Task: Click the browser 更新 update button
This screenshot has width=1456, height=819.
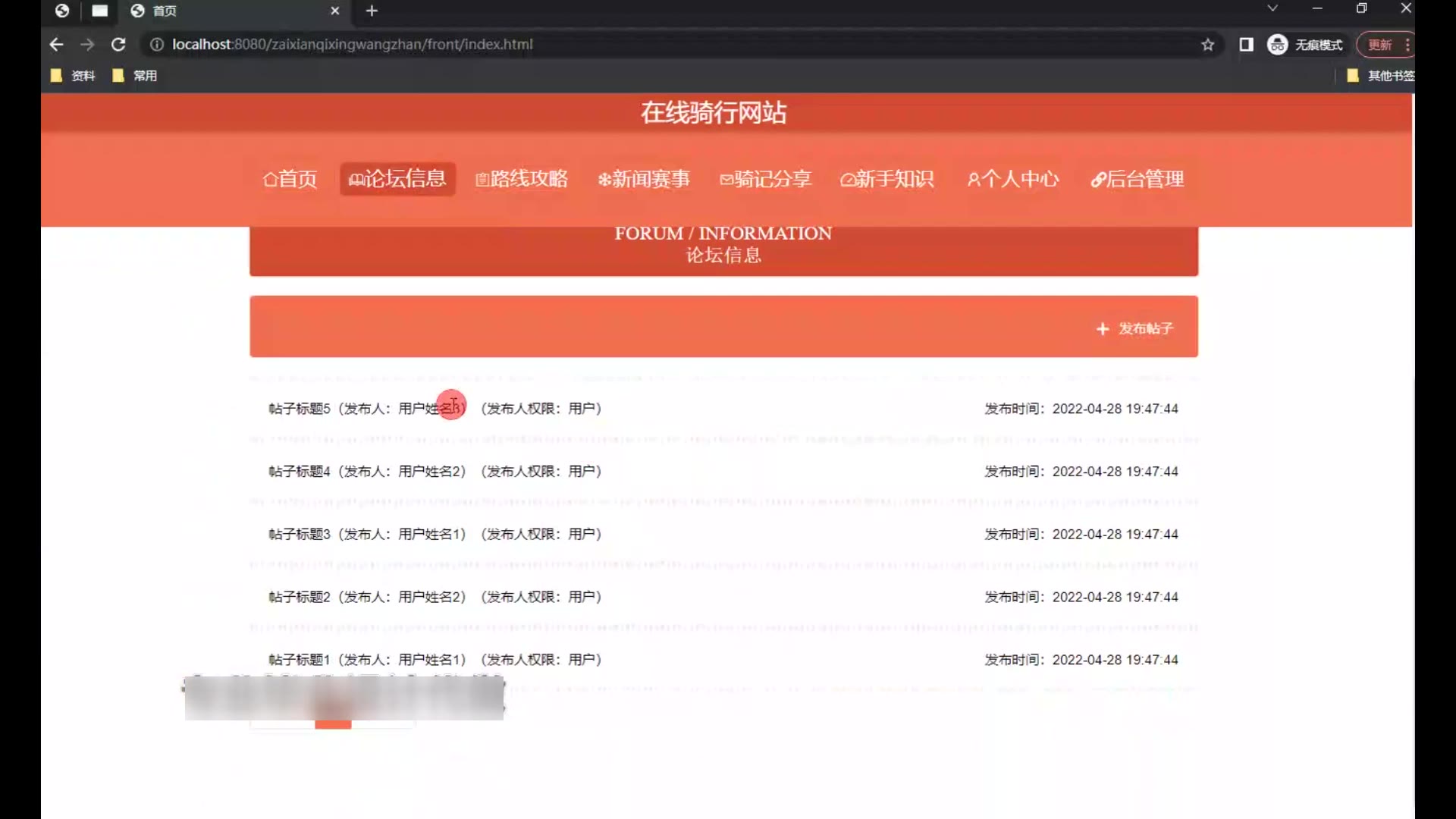Action: pyautogui.click(x=1379, y=45)
